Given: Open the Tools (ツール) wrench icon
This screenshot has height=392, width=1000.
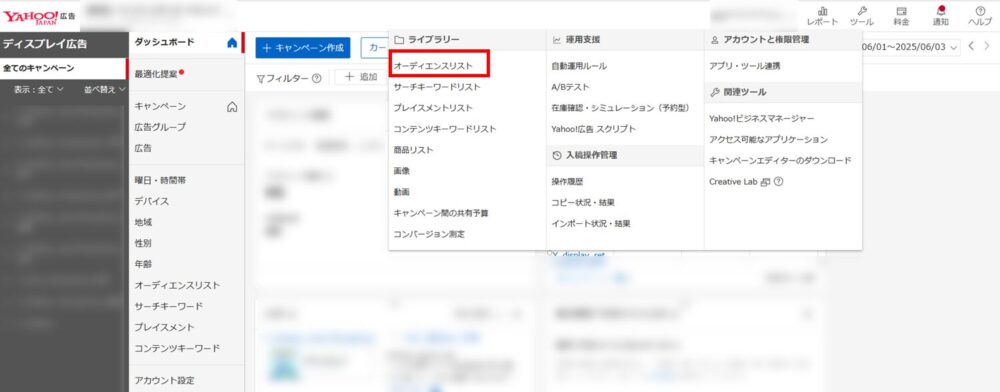Looking at the screenshot, I should [862, 16].
